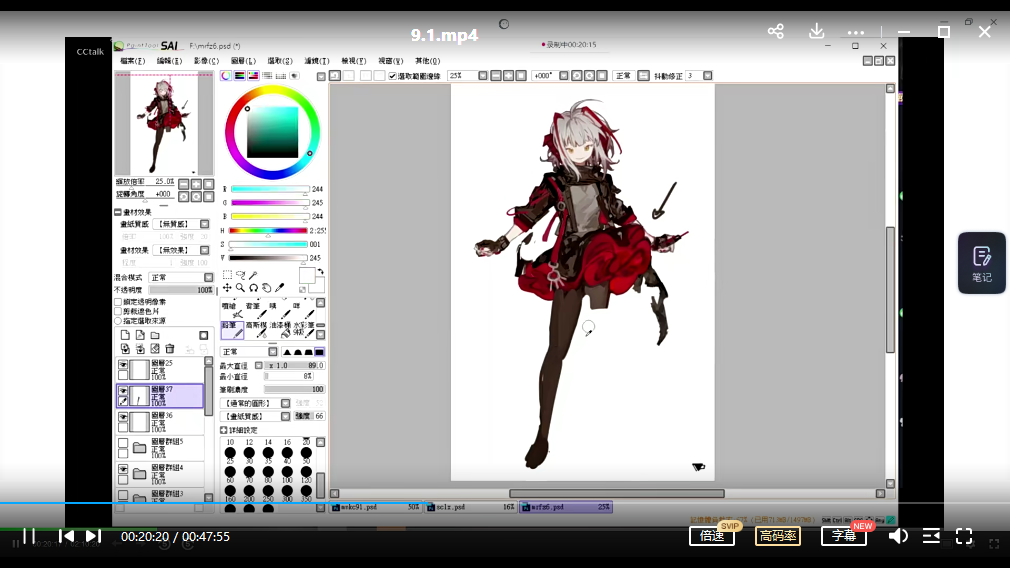Delete the selected layer with trash icon
The image size is (1010, 568).
tap(170, 349)
